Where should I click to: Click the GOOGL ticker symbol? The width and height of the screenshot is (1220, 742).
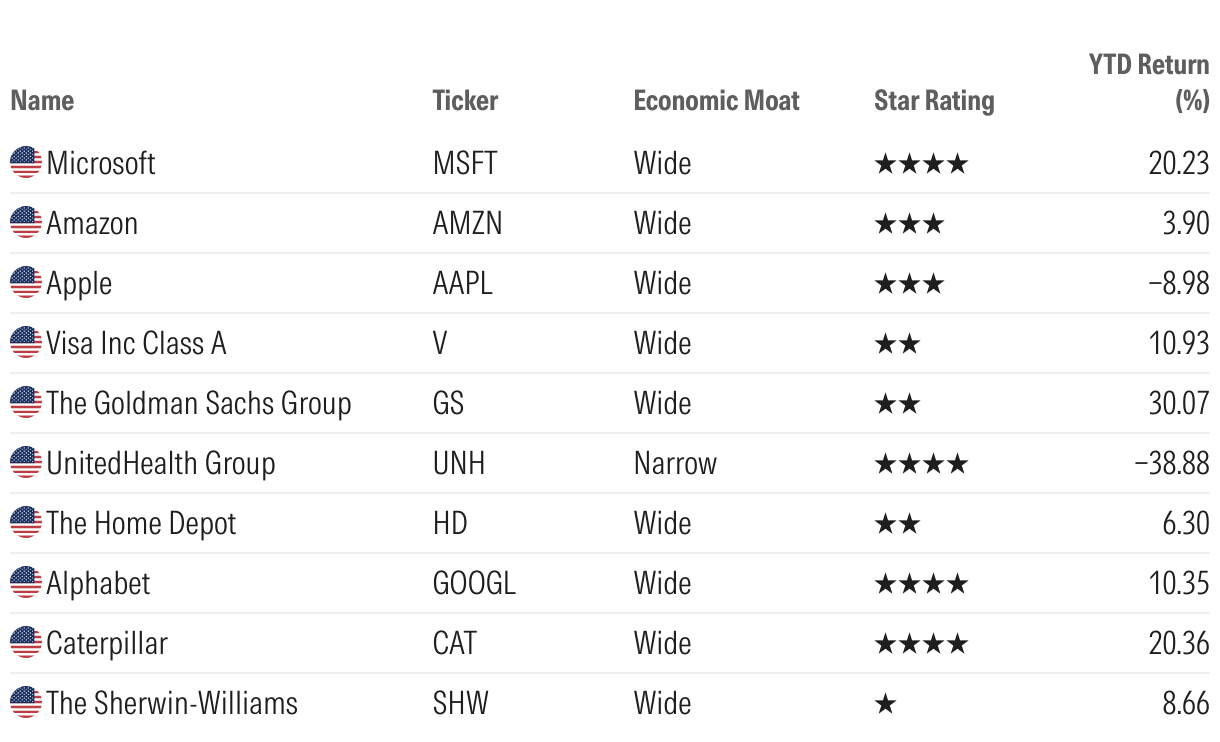point(474,582)
